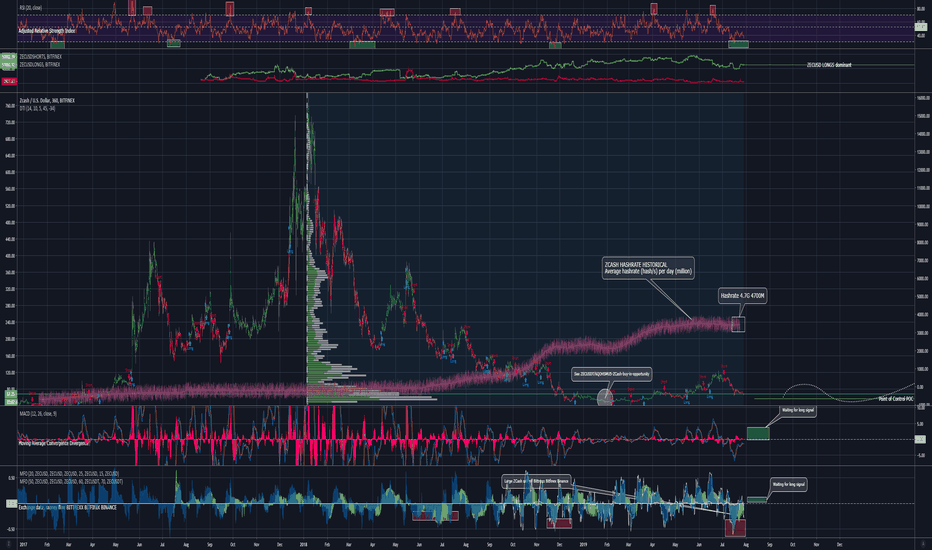Open the ZECUSDSHORTS, BITFINEX series legend

tap(40, 57)
